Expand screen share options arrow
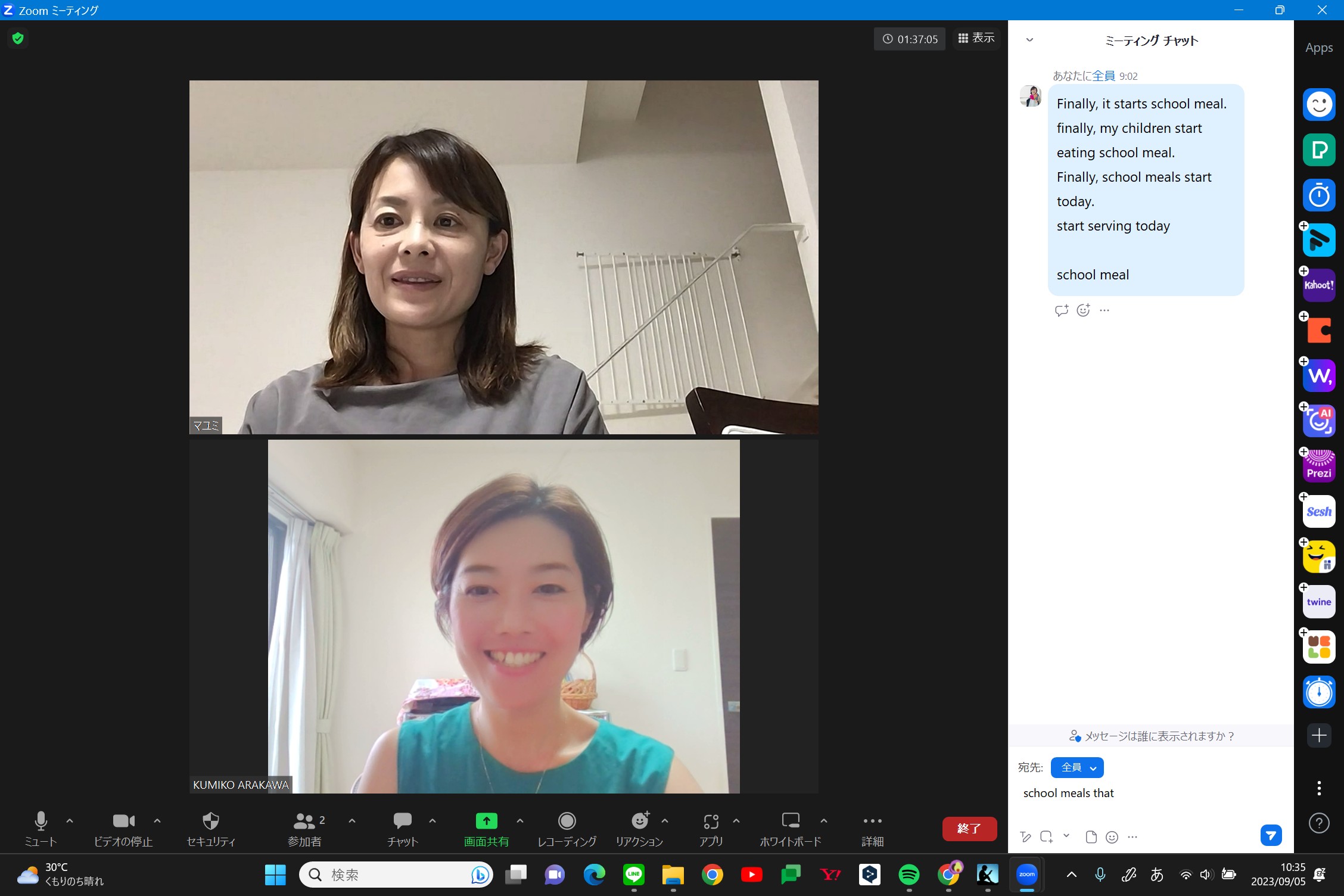 (x=520, y=821)
